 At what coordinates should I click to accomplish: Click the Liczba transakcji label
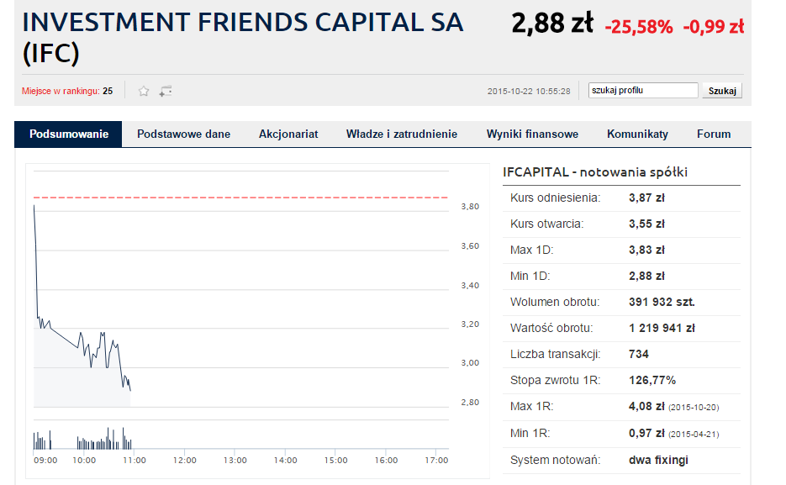(x=555, y=354)
